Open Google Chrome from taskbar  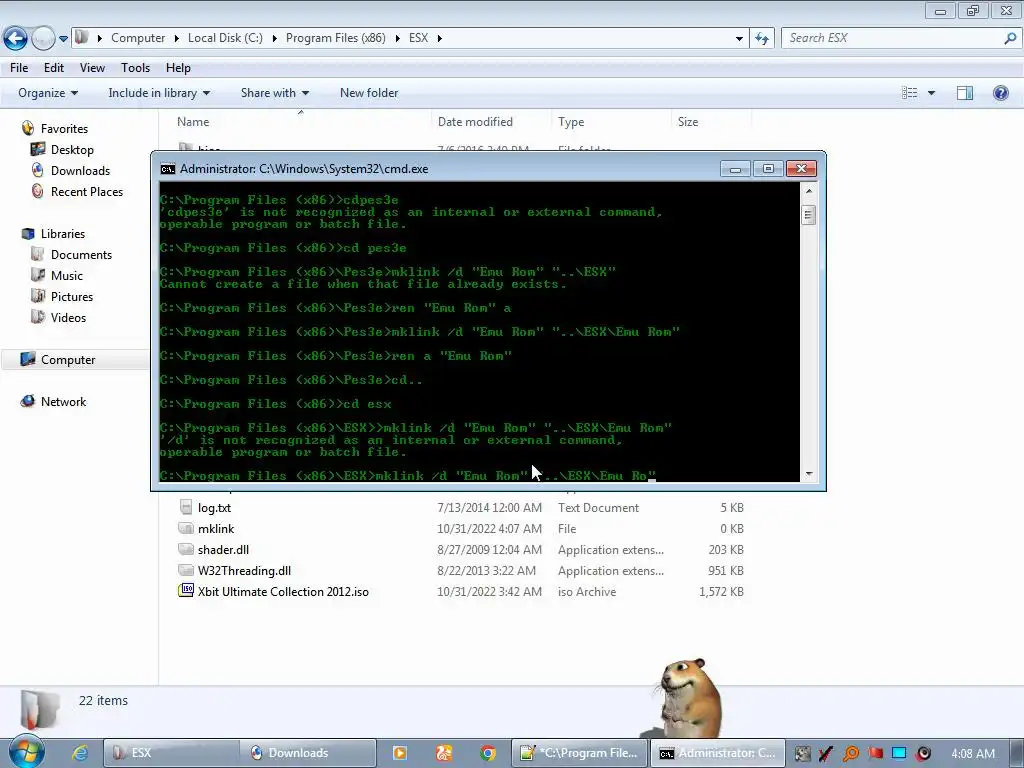pos(488,753)
